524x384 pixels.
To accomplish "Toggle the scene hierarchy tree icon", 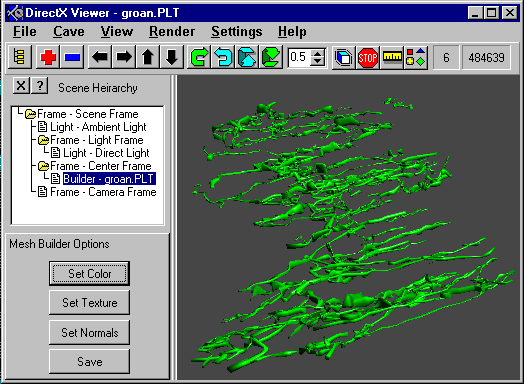I will 19,57.
